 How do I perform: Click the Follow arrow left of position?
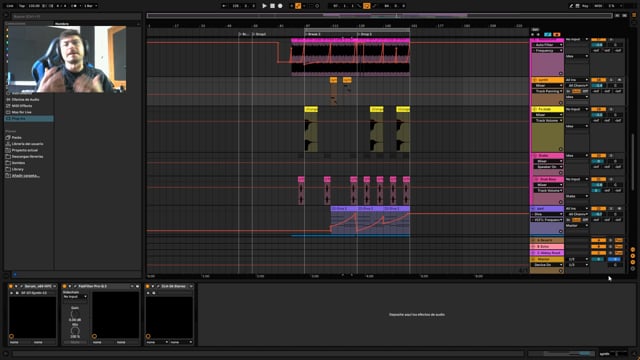coord(224,6)
